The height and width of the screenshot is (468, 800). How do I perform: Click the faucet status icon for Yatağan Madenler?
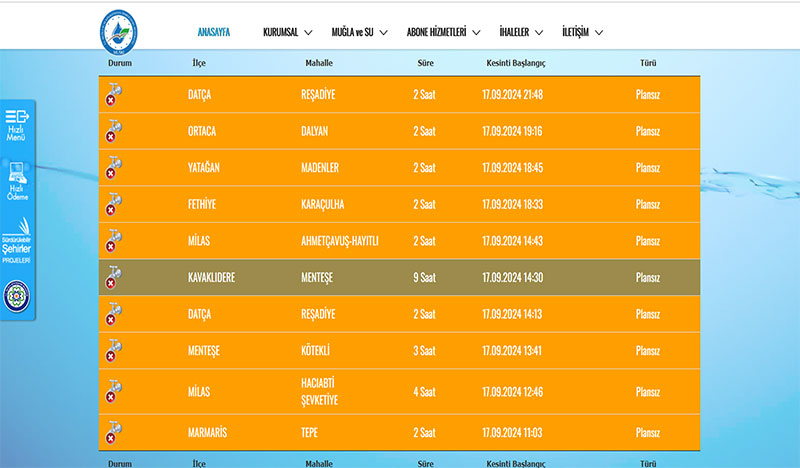pyautogui.click(x=112, y=167)
